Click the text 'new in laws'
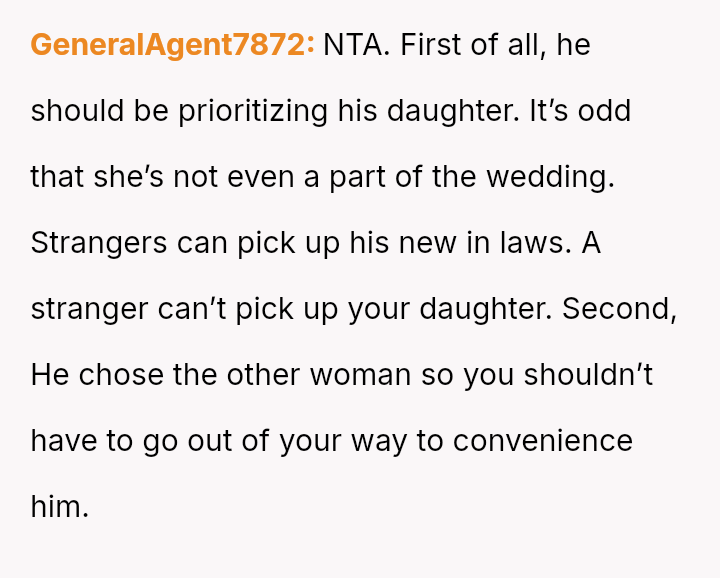 485,243
